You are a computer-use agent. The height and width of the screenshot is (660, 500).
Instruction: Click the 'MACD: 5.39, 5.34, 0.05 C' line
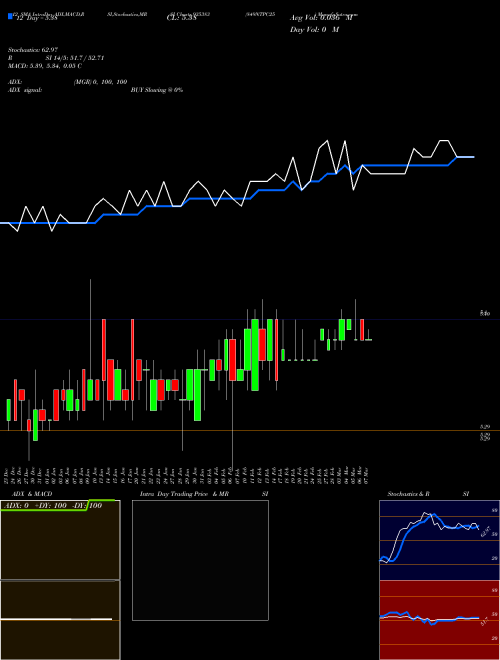[x=45, y=66]
